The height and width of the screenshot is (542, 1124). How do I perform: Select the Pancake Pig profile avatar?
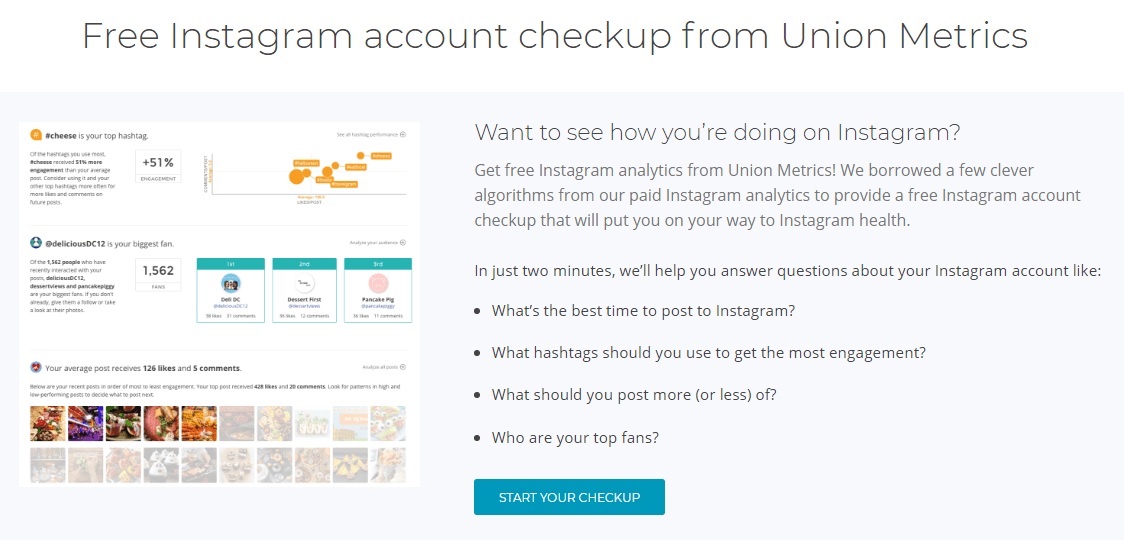(378, 283)
